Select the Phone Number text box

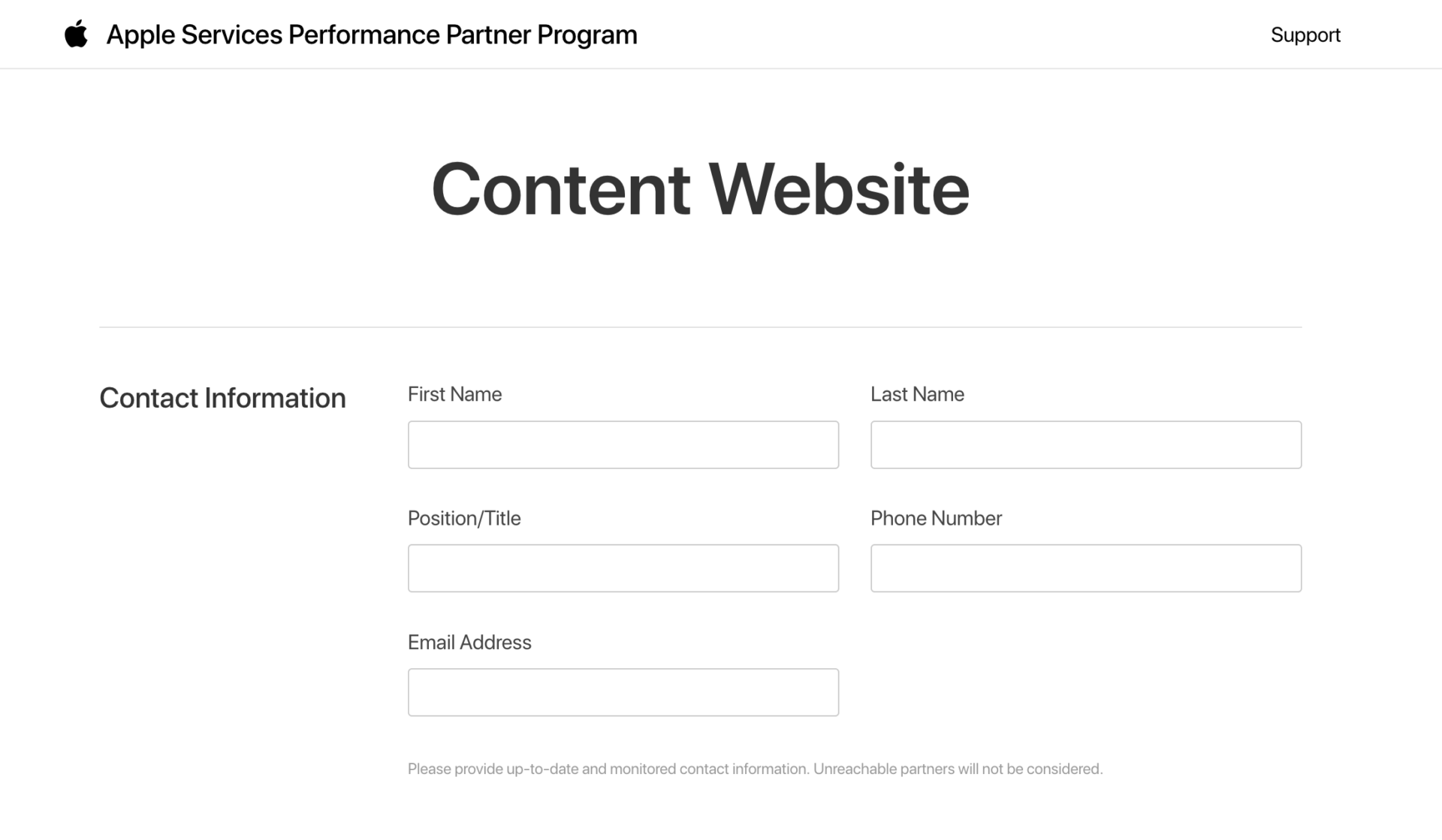click(1086, 568)
